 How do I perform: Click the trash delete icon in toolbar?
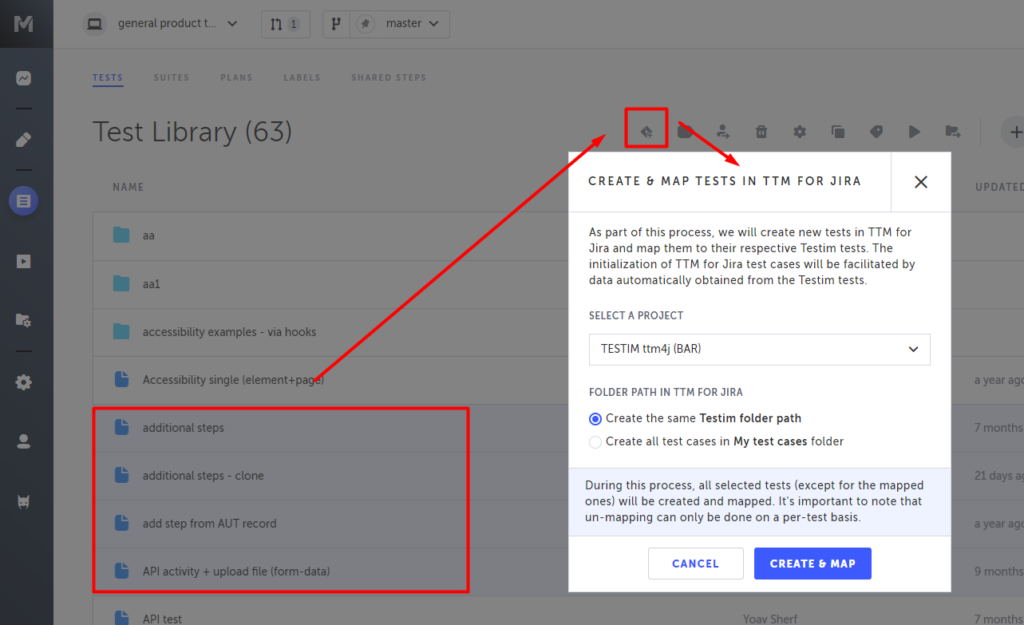761,131
